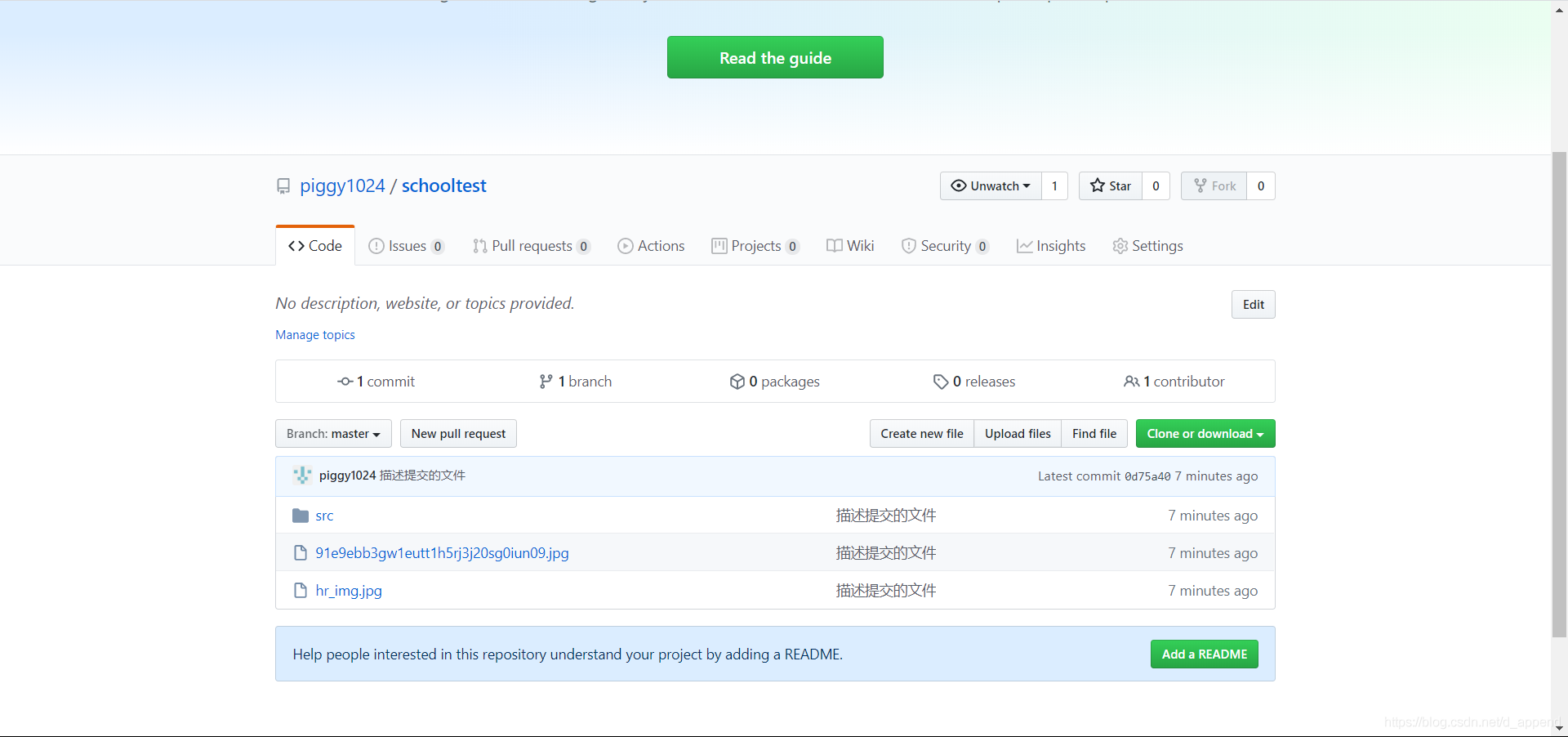Open the repository Settings tab
This screenshot has width=1568, height=737.
1148,246
